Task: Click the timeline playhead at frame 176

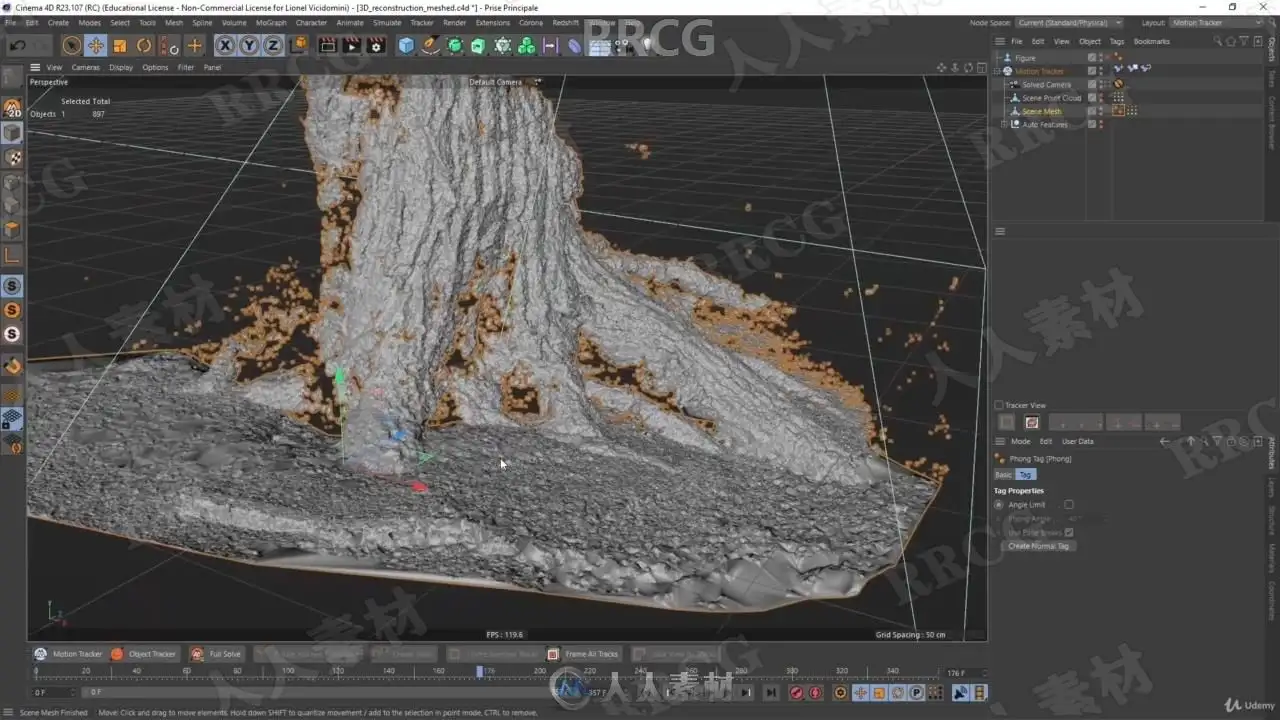Action: [x=481, y=671]
